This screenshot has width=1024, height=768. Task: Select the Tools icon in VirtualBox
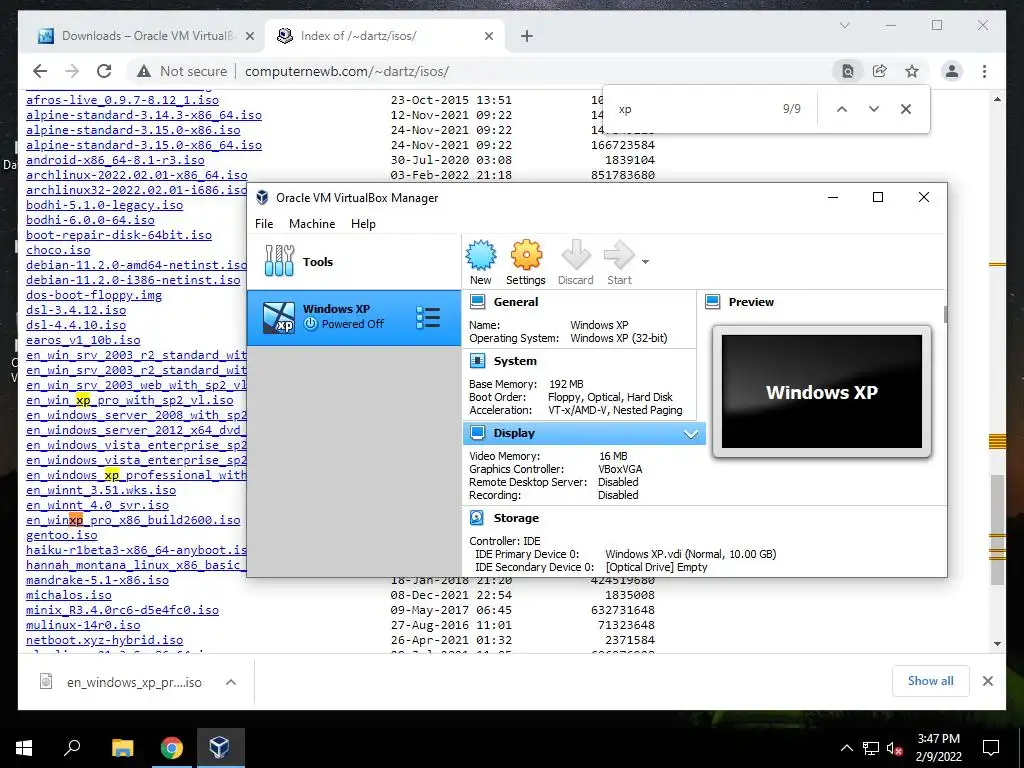(279, 261)
